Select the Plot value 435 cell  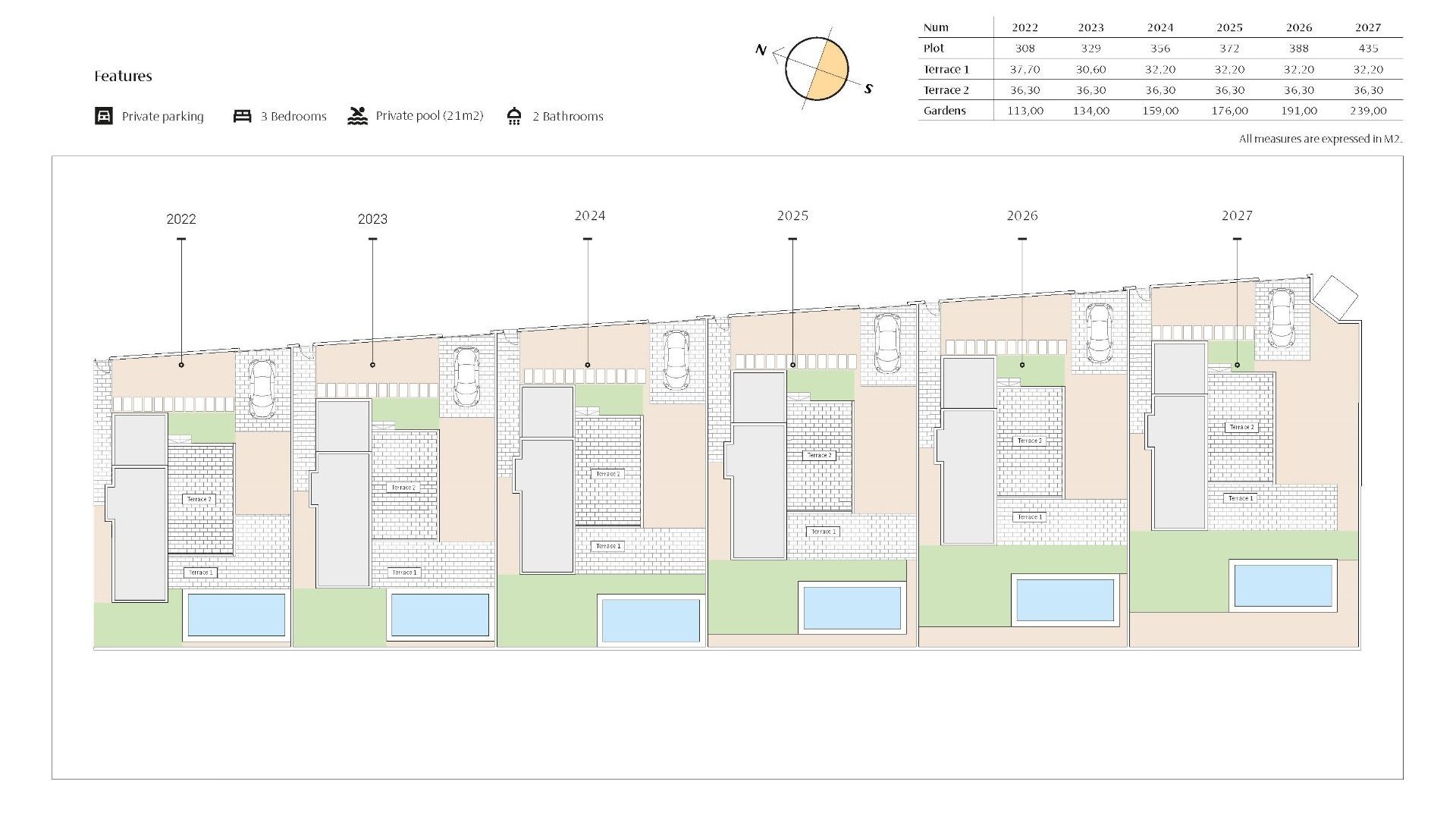[x=1369, y=48]
